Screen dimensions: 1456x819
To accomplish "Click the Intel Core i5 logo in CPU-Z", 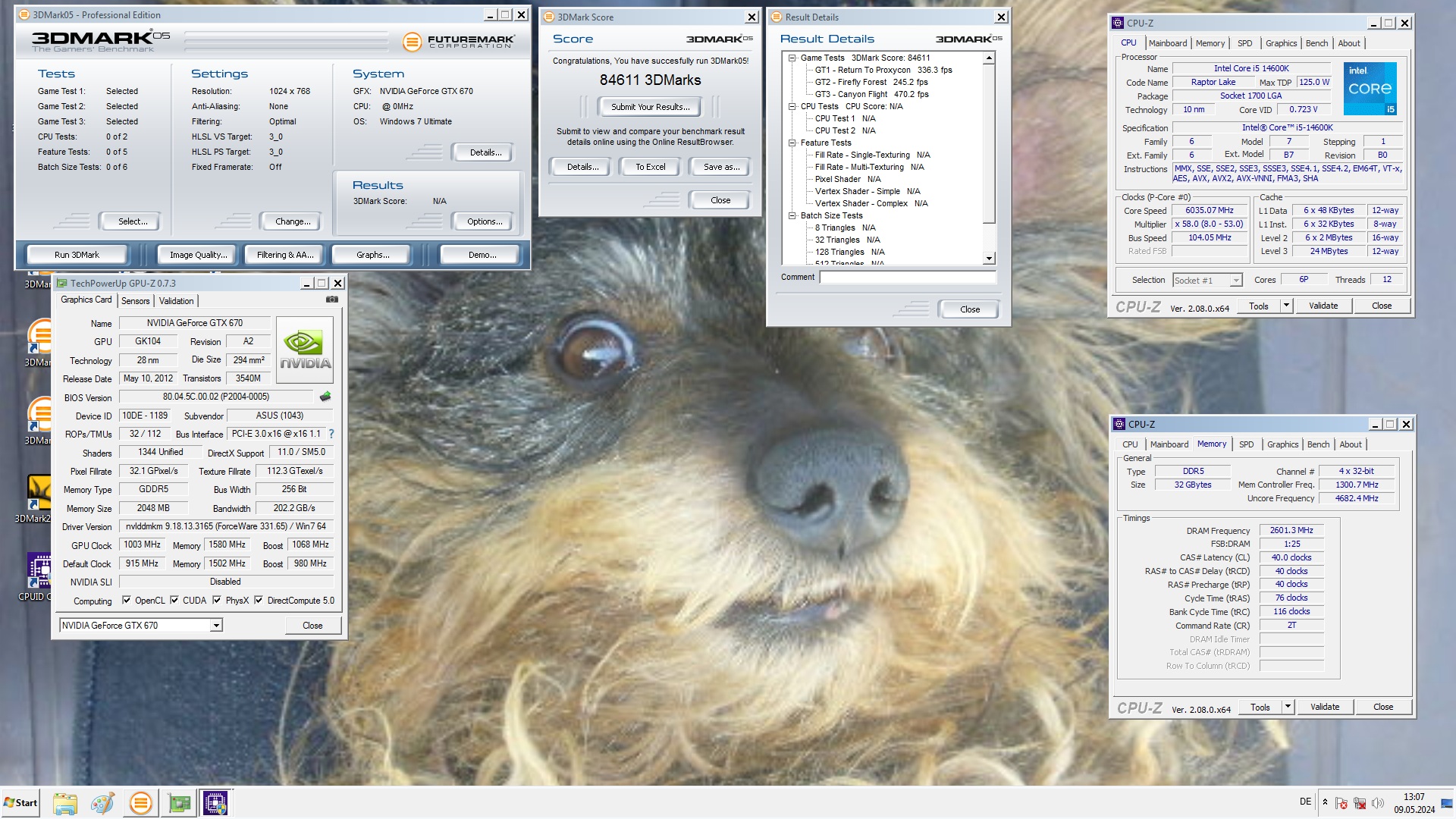I will coord(1370,89).
